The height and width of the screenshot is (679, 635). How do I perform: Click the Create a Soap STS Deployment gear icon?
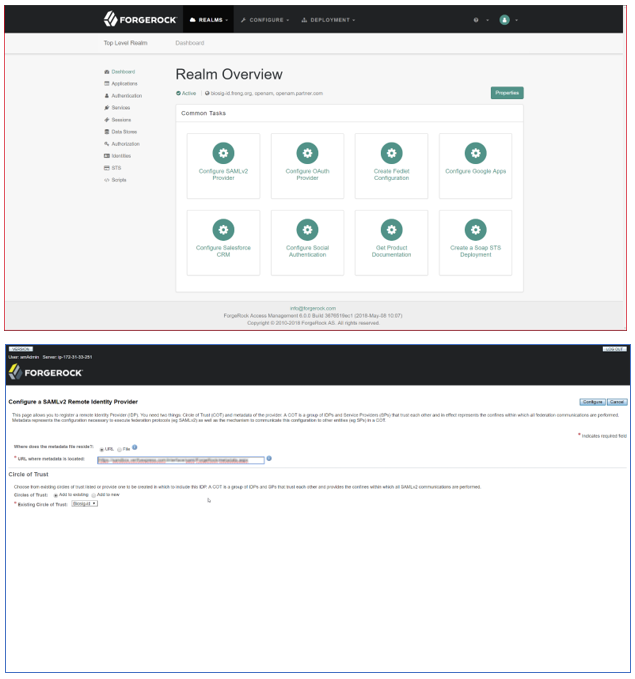pos(475,230)
